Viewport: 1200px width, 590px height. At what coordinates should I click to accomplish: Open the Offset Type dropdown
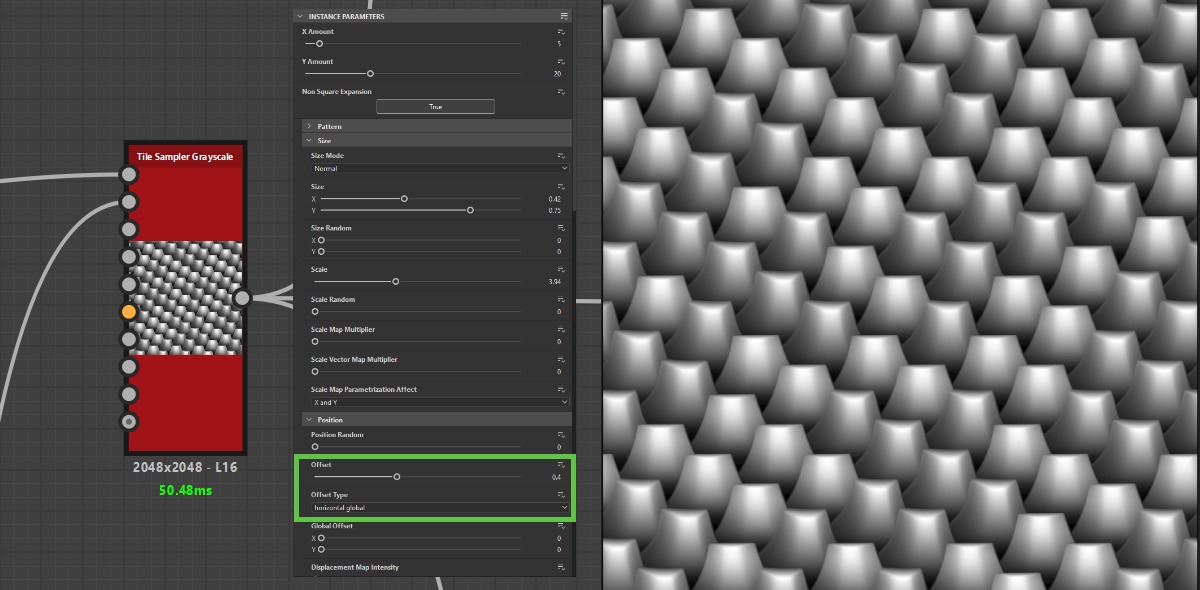click(x=438, y=508)
